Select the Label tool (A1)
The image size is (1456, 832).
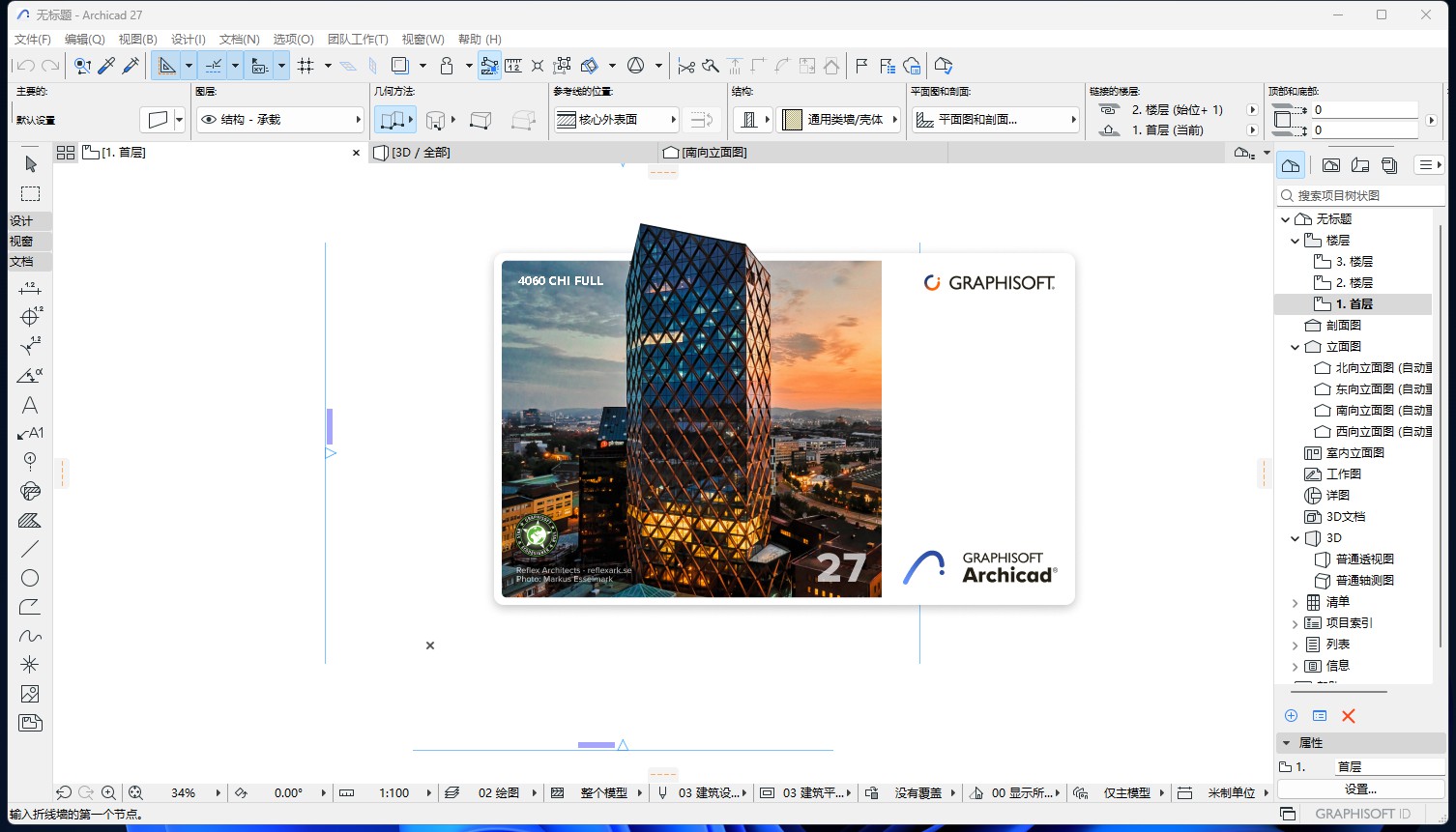click(x=30, y=433)
